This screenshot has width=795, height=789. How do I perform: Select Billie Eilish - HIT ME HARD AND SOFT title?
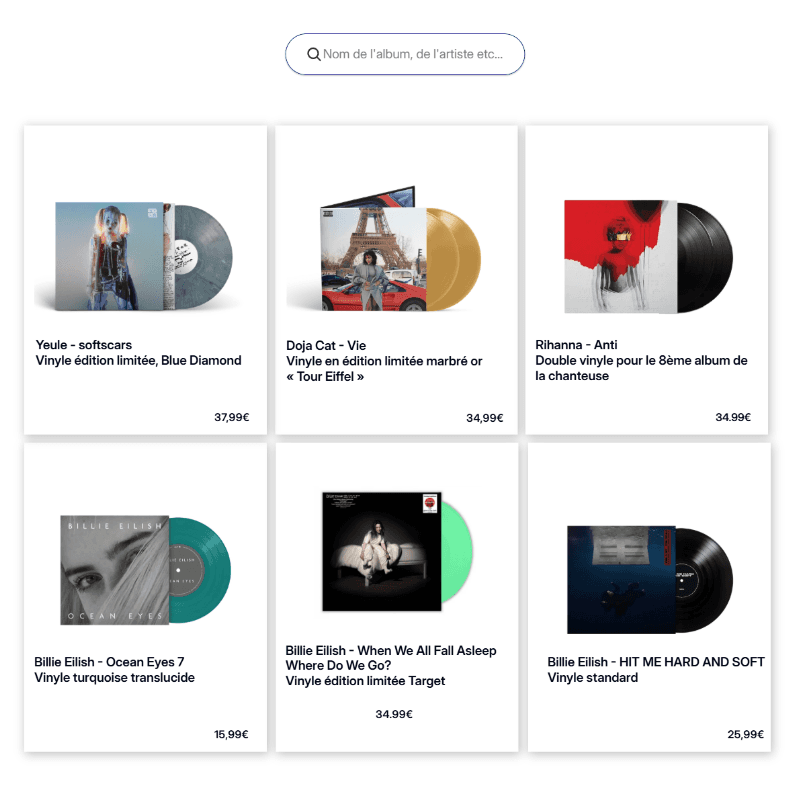pos(656,662)
